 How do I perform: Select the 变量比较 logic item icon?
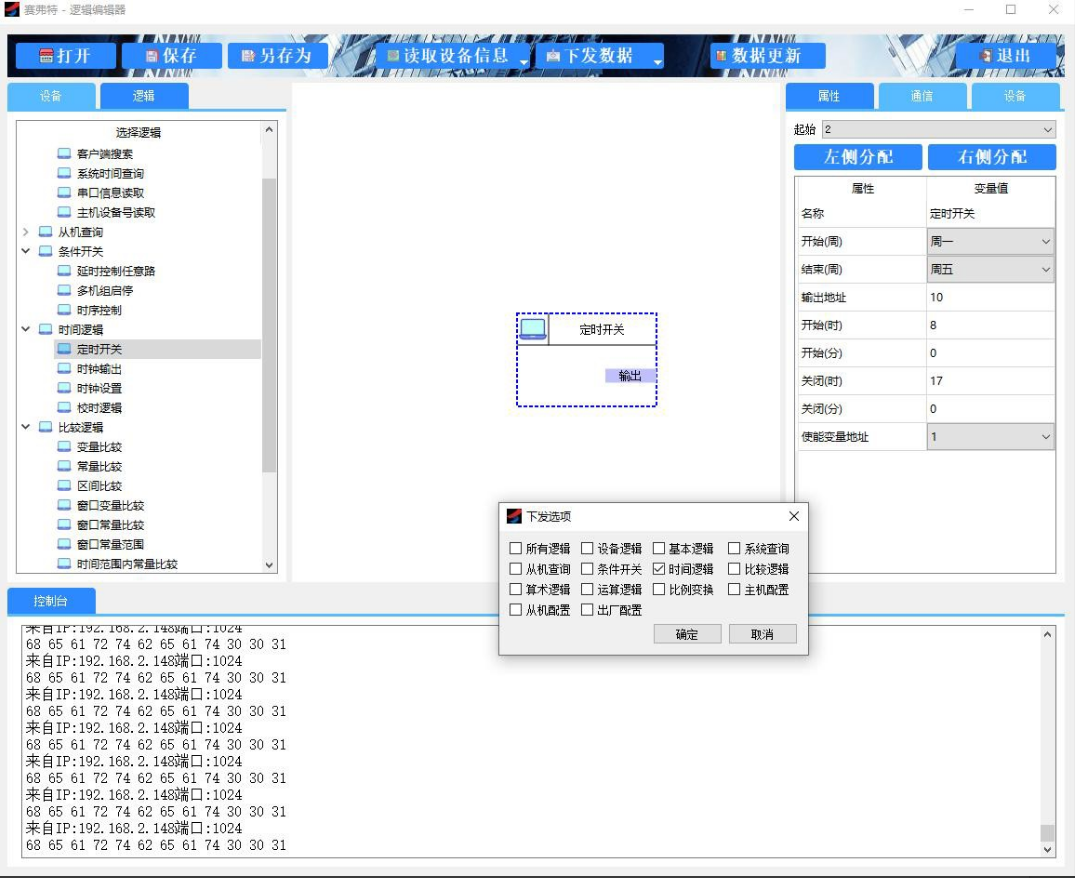coord(64,447)
